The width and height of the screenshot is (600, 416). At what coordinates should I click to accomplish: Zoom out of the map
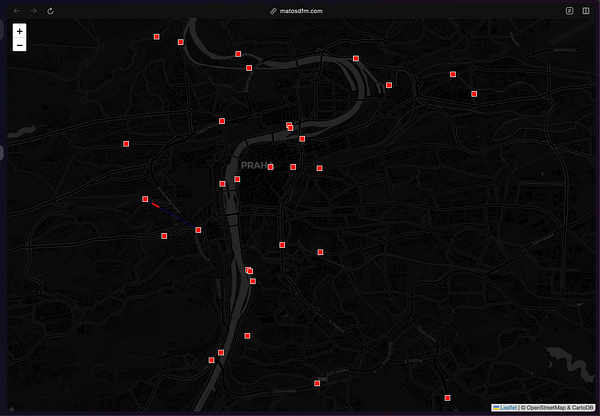[20, 45]
